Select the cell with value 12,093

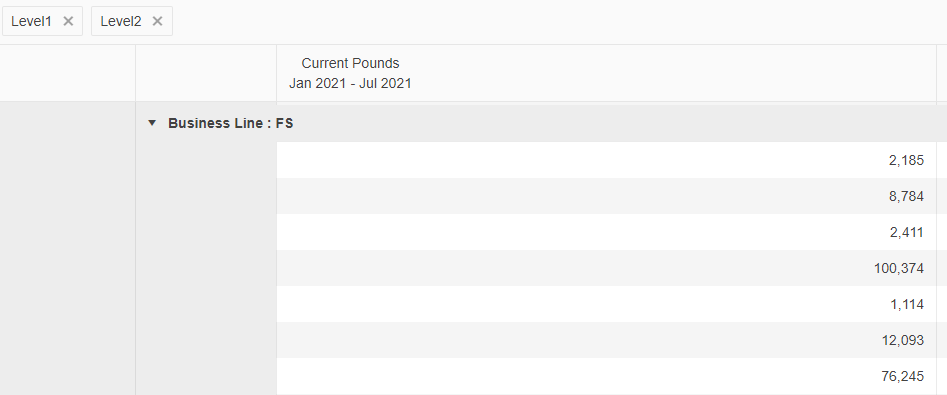[606, 340]
